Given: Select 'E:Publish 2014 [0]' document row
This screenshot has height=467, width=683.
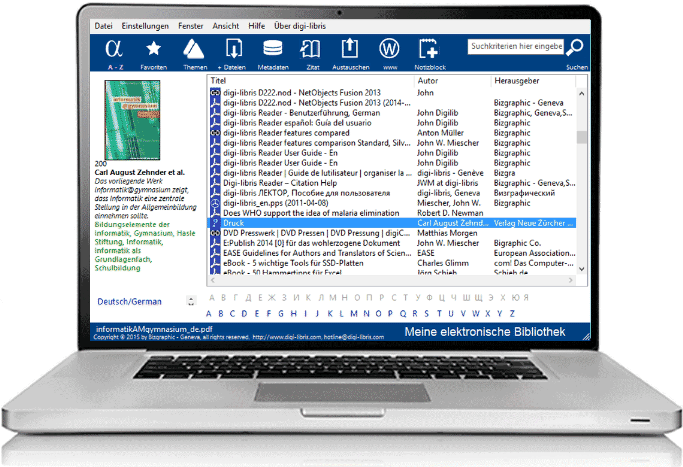Looking at the screenshot, I should (311, 243).
